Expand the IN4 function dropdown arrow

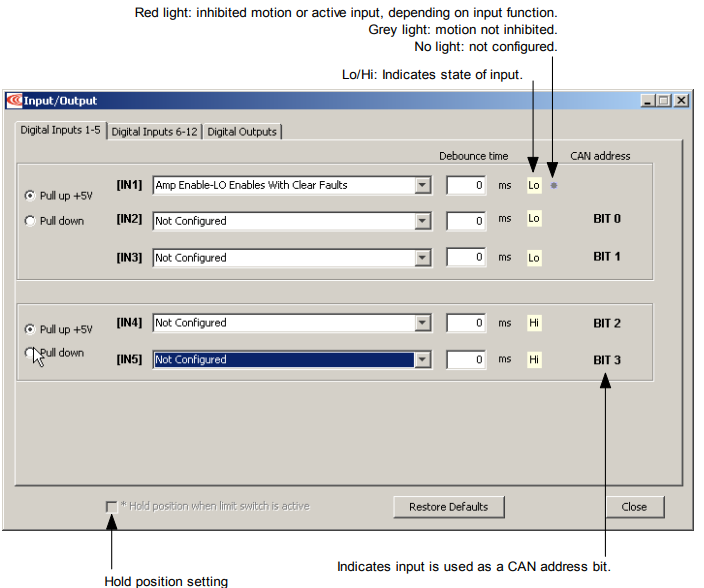[x=422, y=323]
